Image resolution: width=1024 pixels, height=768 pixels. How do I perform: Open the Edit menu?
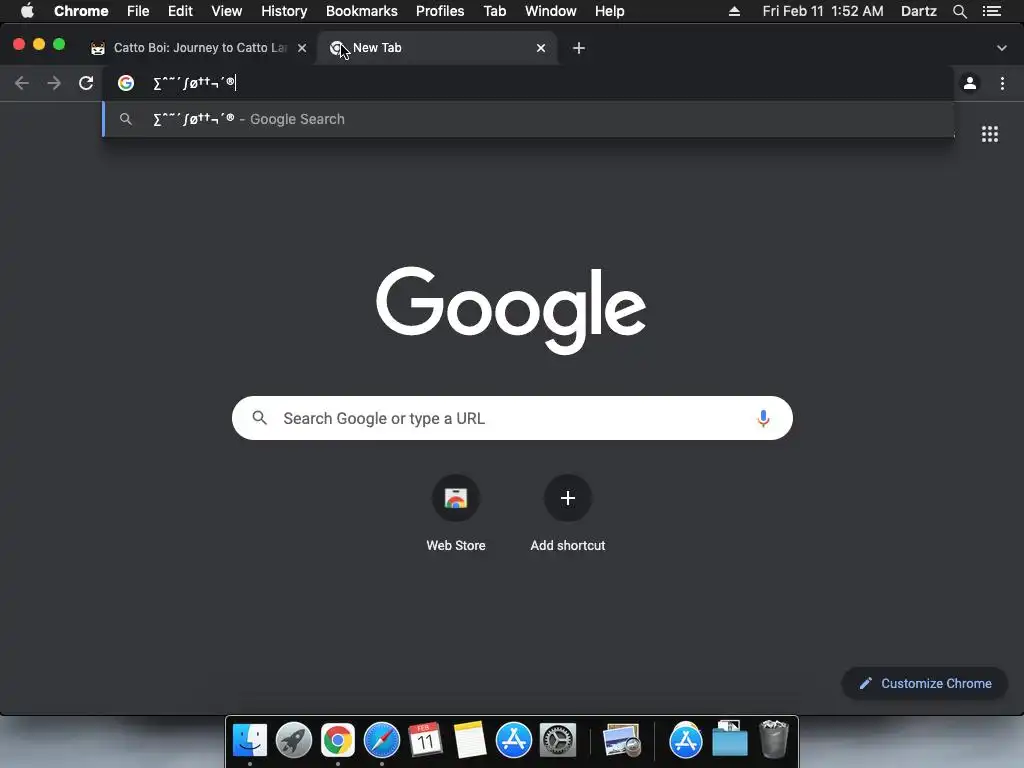(180, 11)
